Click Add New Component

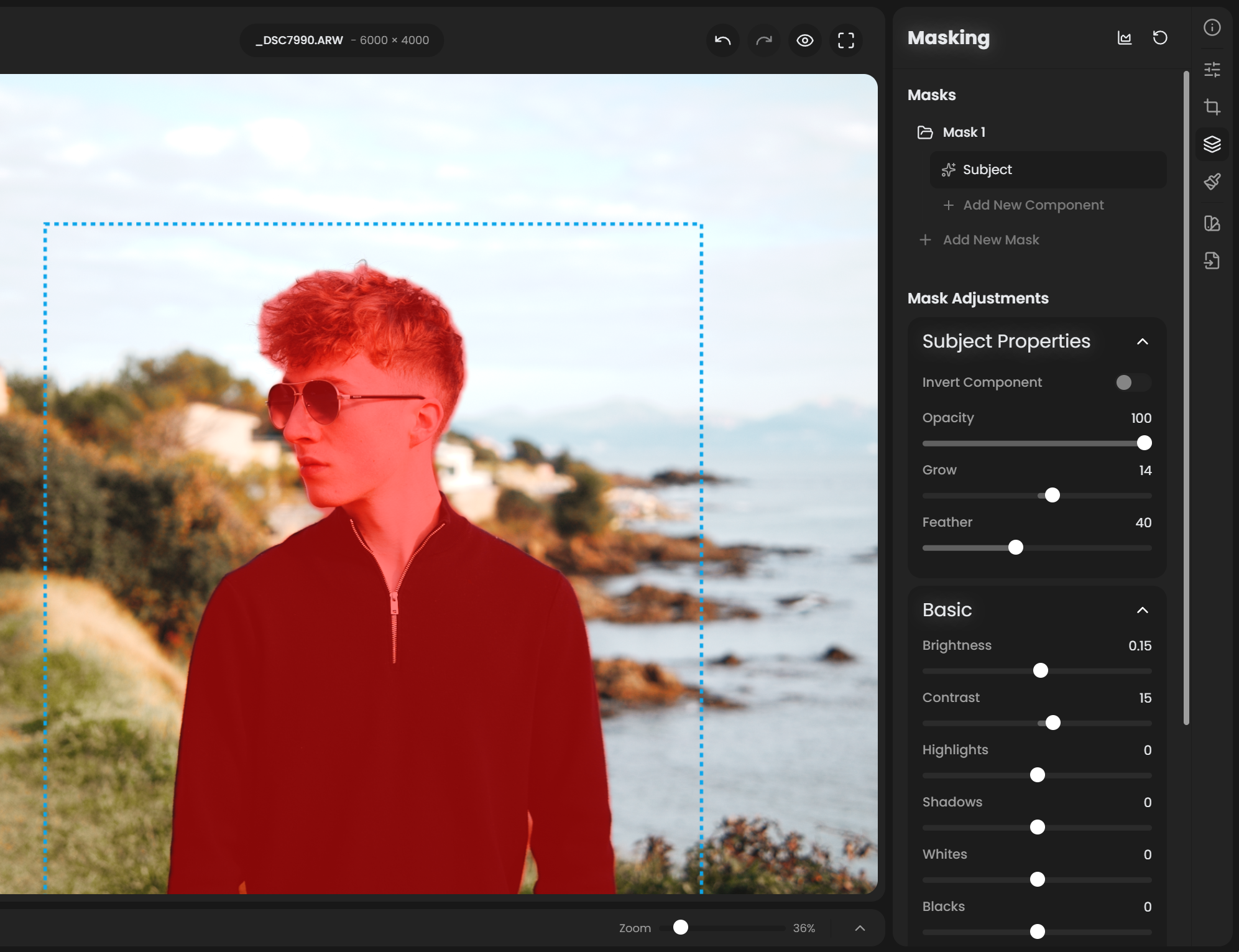point(1033,205)
